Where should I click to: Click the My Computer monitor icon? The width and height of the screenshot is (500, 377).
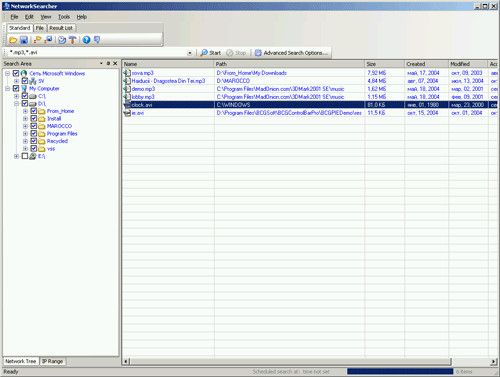(24, 88)
